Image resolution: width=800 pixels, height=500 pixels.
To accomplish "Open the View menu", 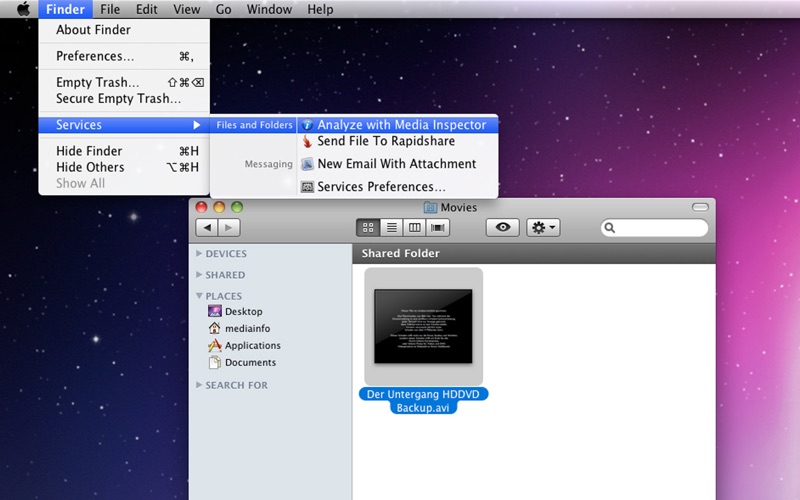I will 186,9.
